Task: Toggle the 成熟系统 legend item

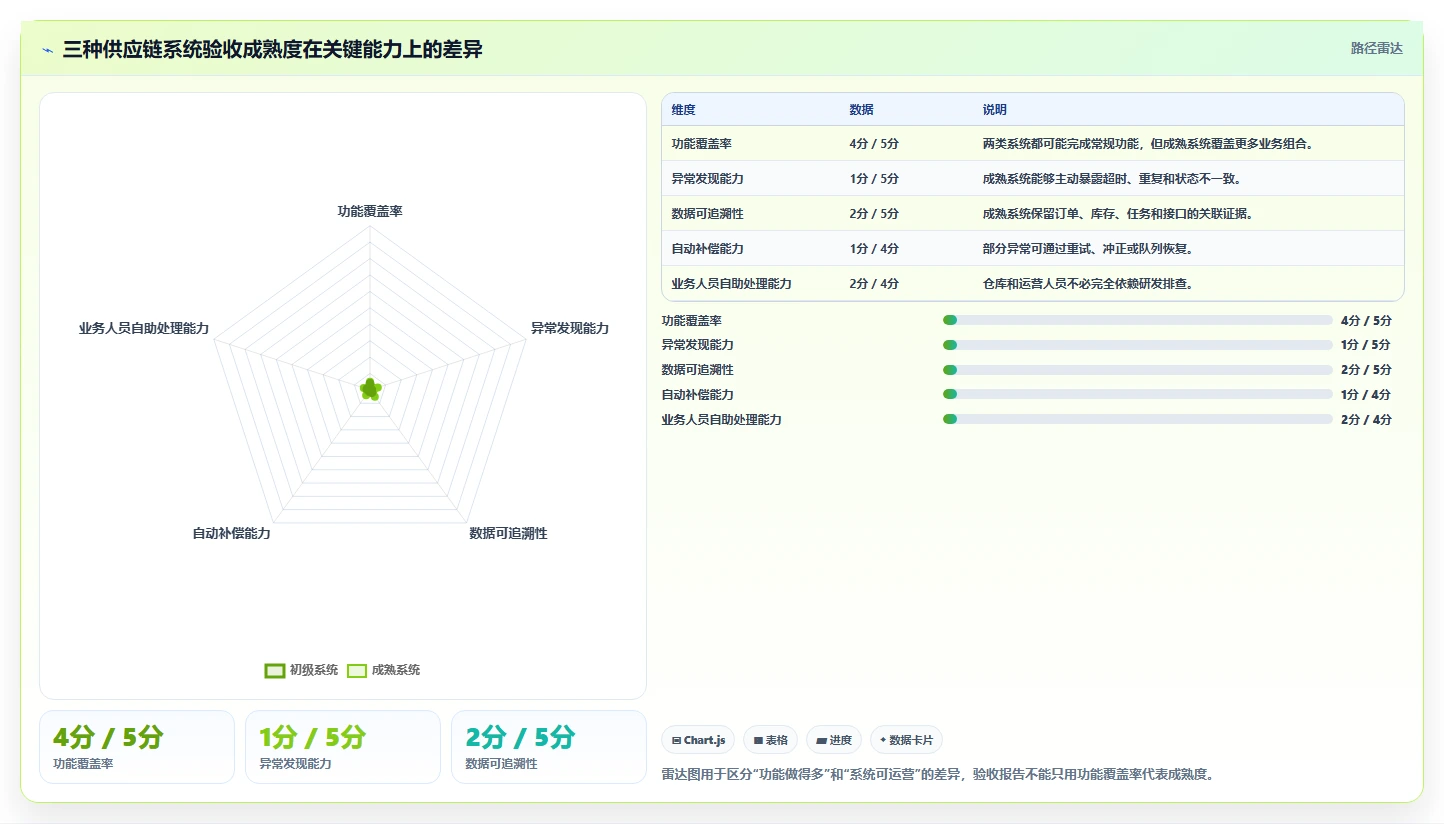Action: 383,670
